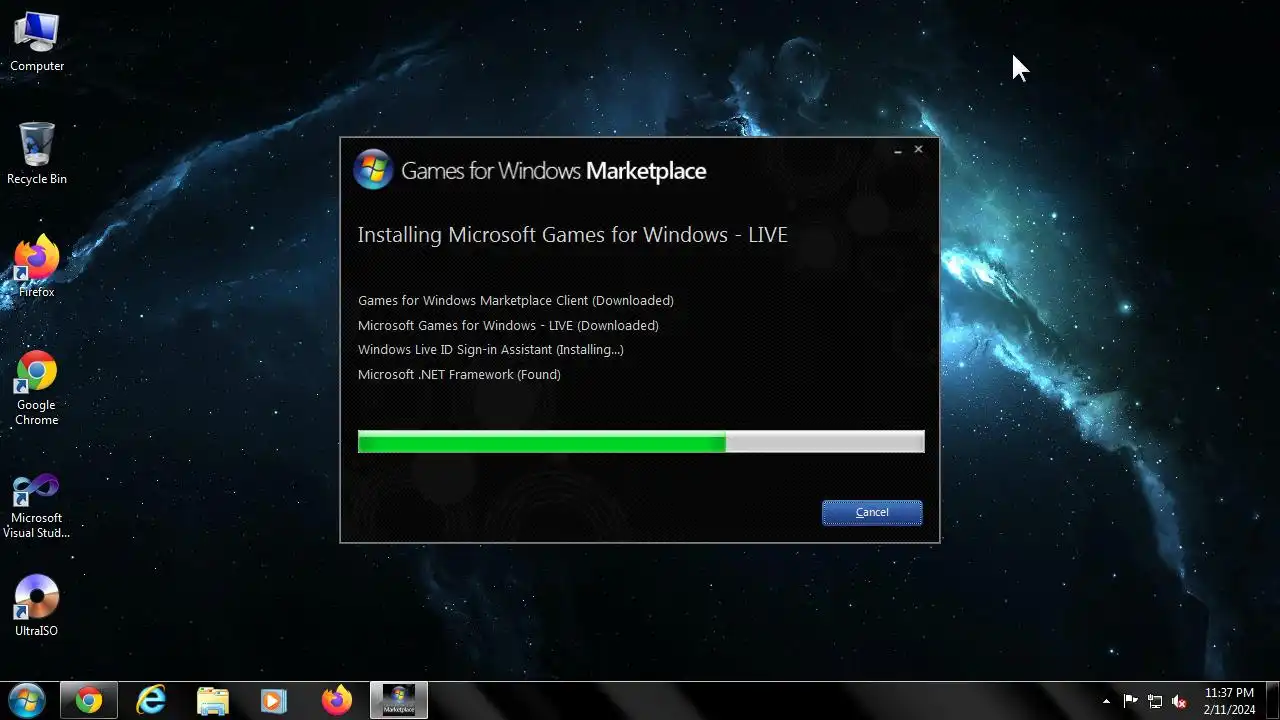Click the 'Games for Windows Marketplace' header title
Viewport: 1280px width, 720px height.
click(x=553, y=171)
